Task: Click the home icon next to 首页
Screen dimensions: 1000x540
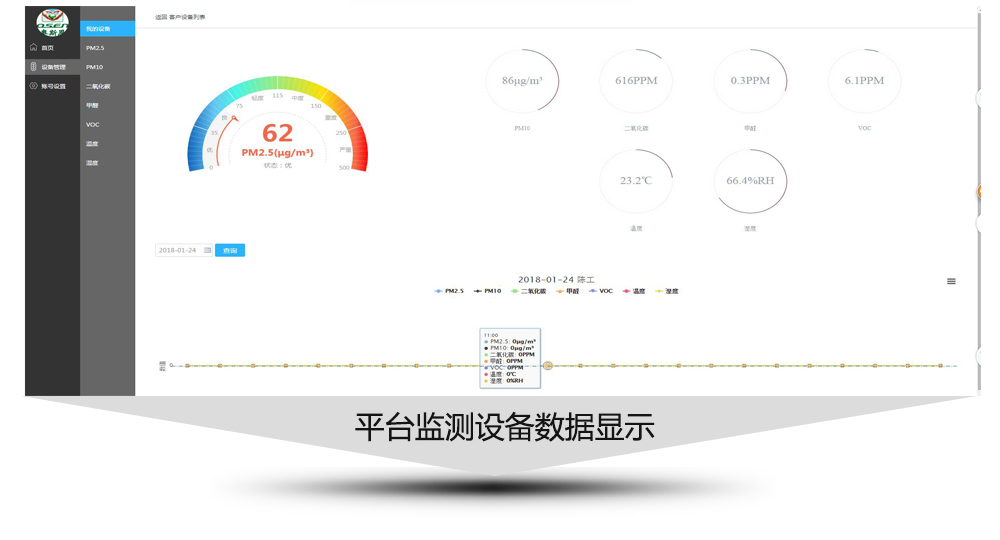Action: pos(33,48)
